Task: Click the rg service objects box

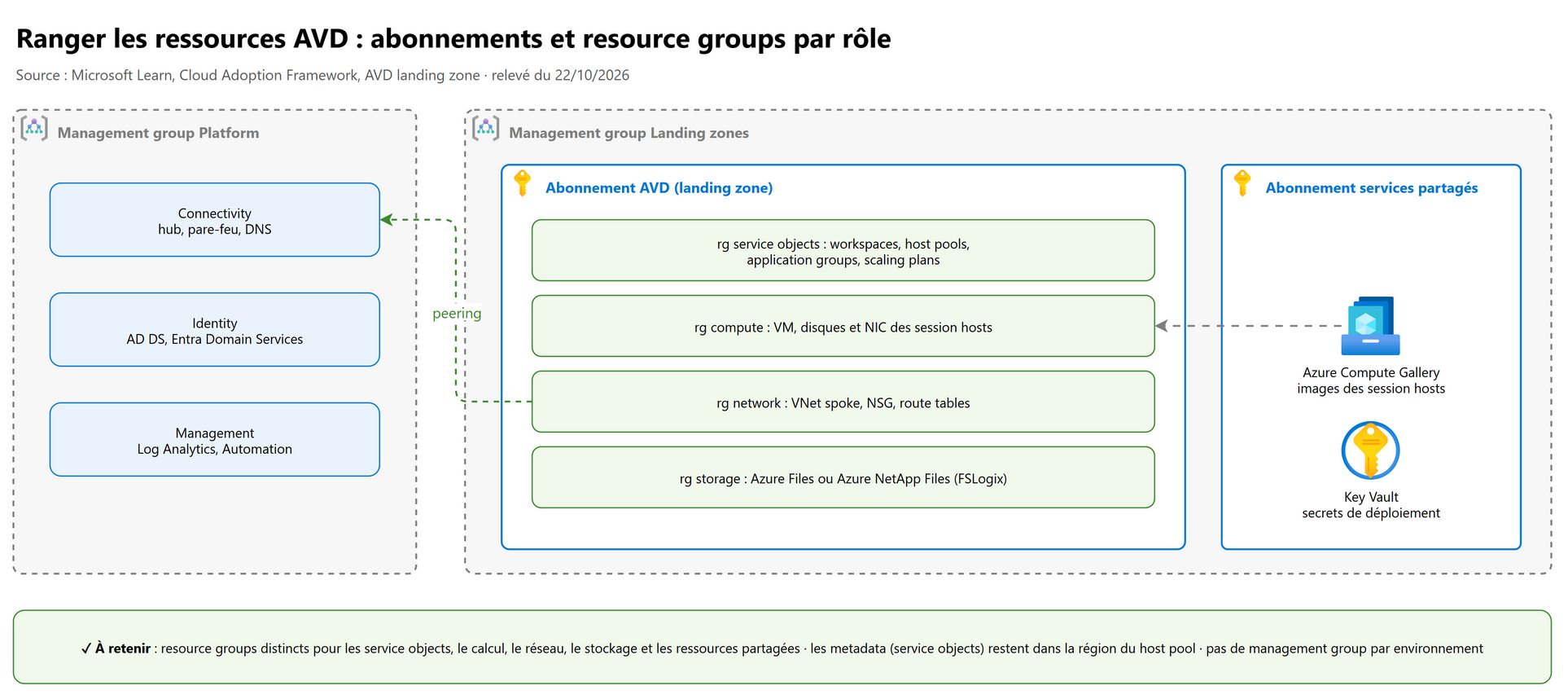Action: point(843,251)
